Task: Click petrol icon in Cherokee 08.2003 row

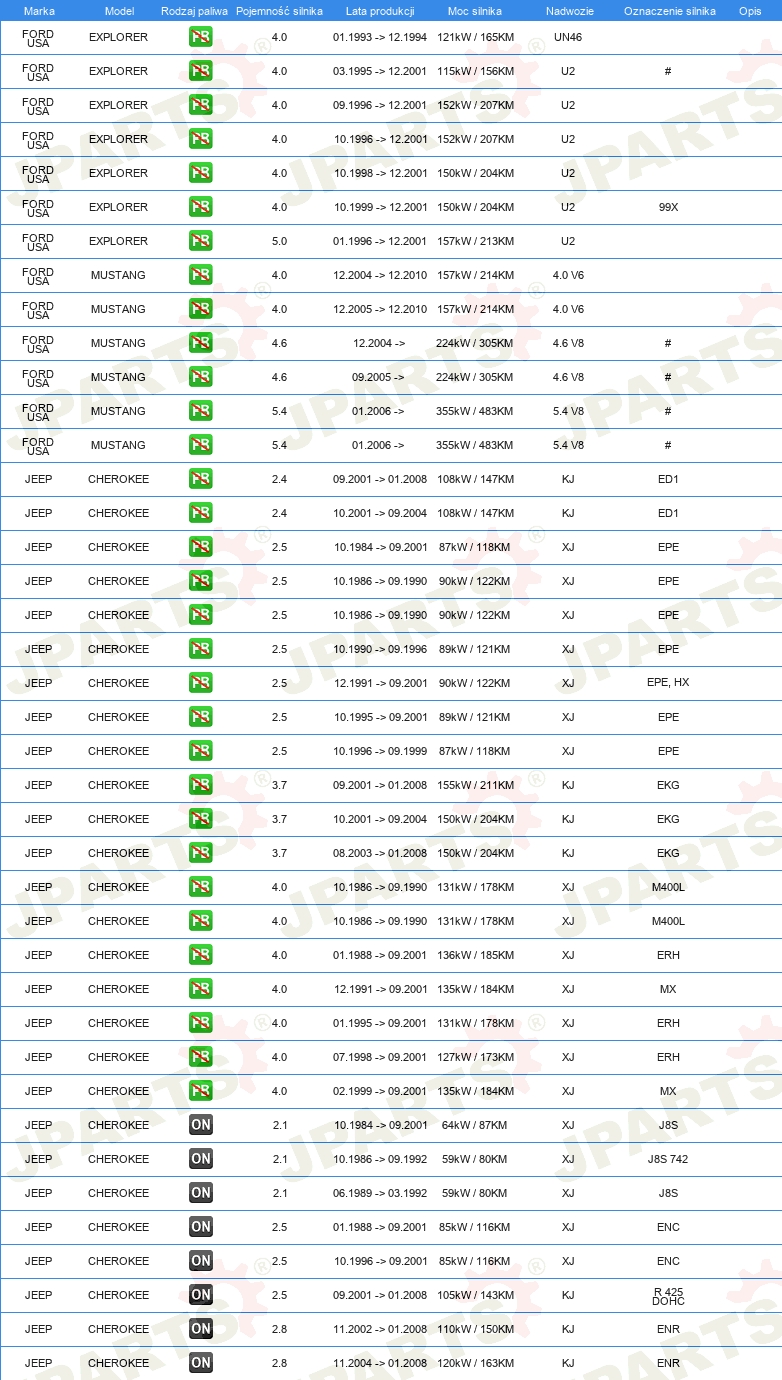Action: click(x=200, y=853)
